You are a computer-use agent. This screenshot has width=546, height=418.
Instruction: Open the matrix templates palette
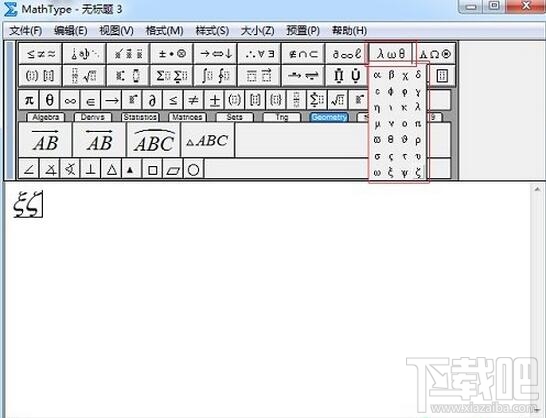442,76
